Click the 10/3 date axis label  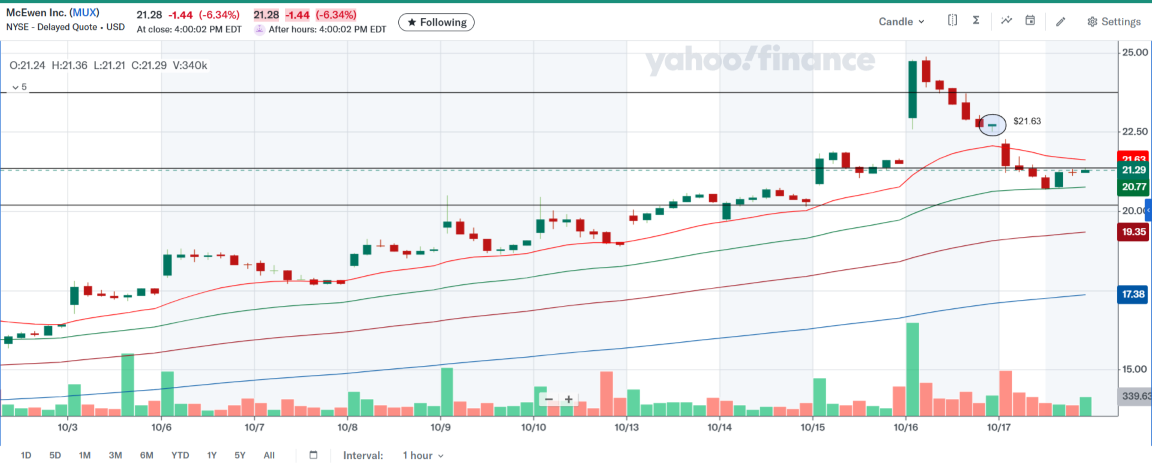point(68,426)
